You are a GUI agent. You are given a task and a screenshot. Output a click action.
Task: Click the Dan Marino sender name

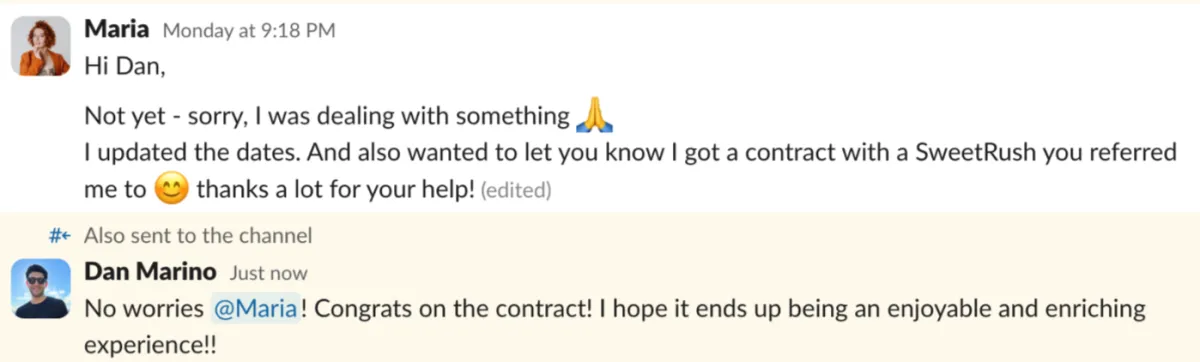pyautogui.click(x=151, y=272)
